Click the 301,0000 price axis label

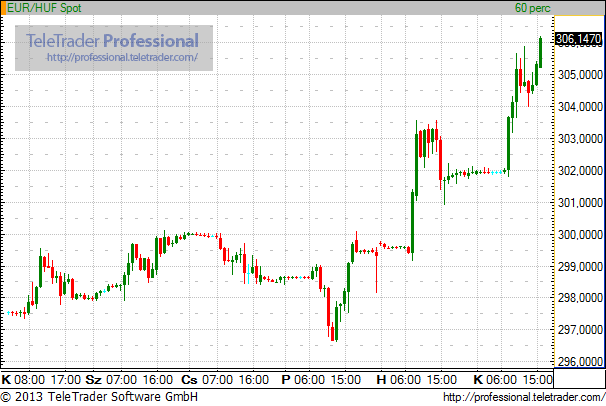pyautogui.click(x=580, y=202)
